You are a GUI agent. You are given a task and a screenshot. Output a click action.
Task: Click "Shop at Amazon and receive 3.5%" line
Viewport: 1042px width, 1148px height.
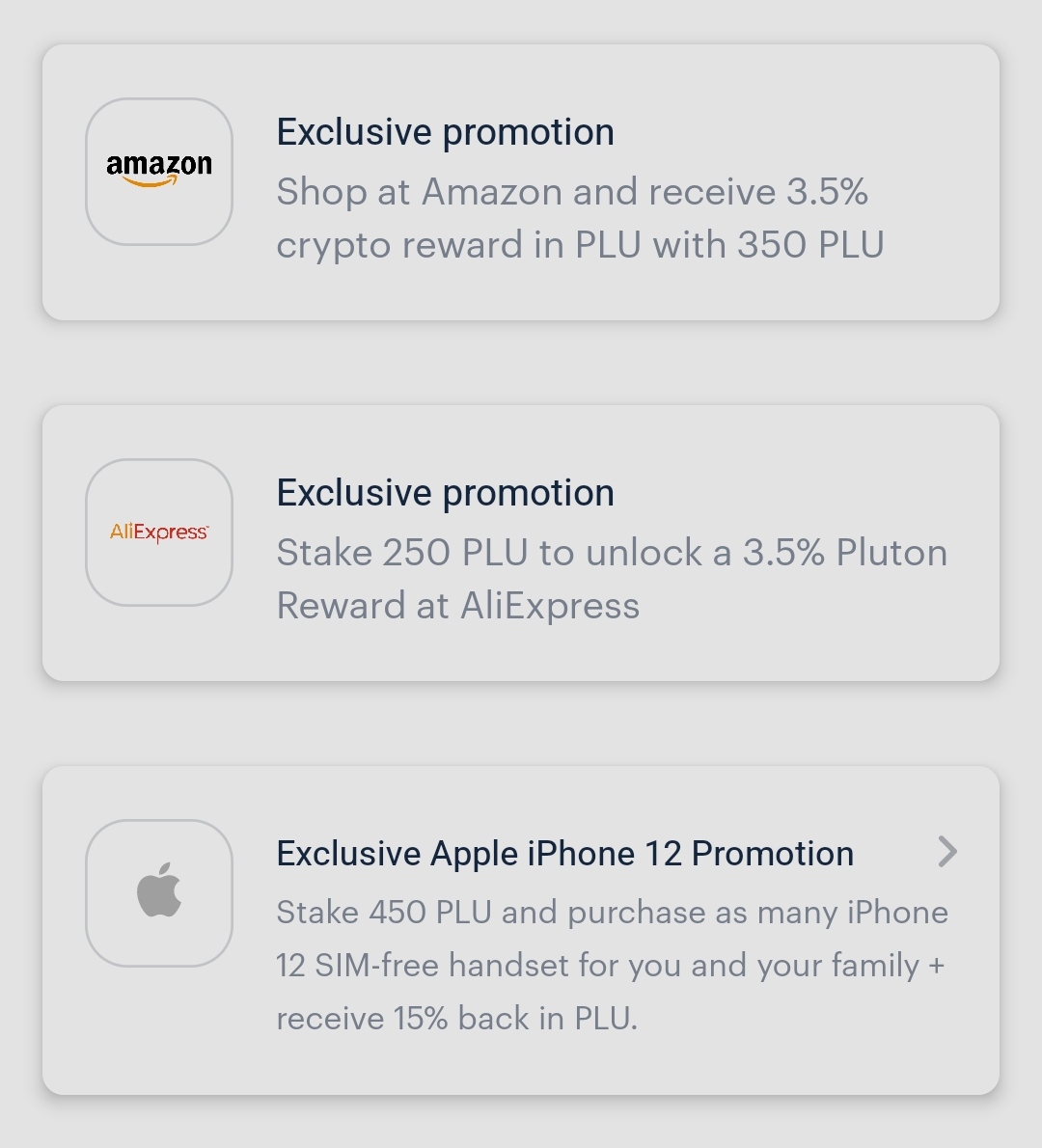point(571,192)
